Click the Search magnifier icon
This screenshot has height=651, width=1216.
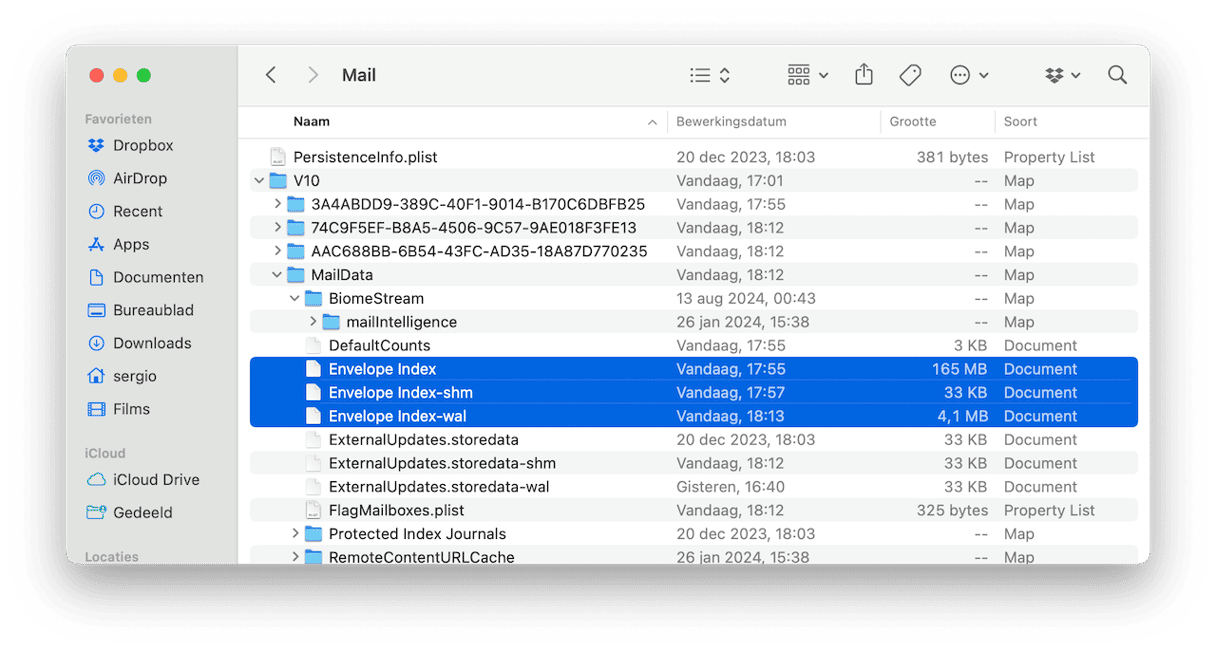(1117, 75)
